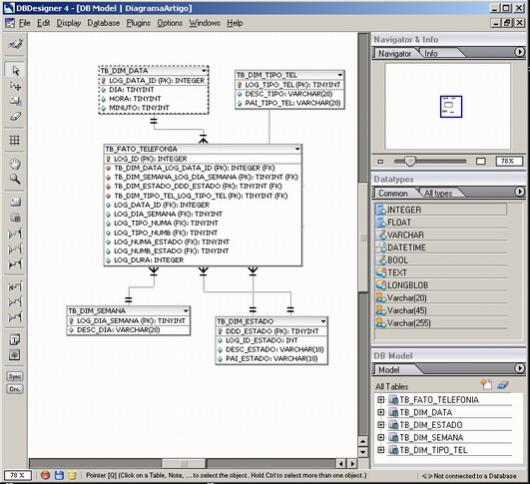Select the Hand pan tool
The image size is (530, 484).
pyautogui.click(x=15, y=164)
